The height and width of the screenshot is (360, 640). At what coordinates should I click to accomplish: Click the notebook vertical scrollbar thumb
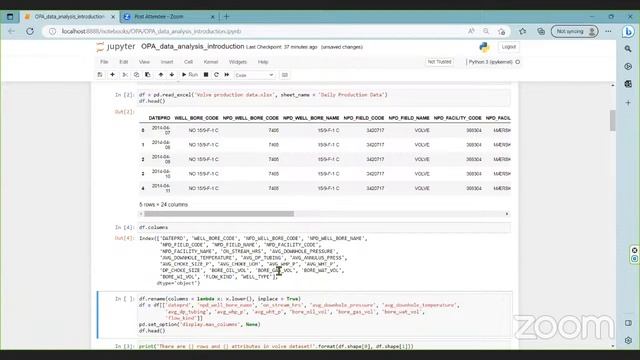pyautogui.click(x=613, y=120)
